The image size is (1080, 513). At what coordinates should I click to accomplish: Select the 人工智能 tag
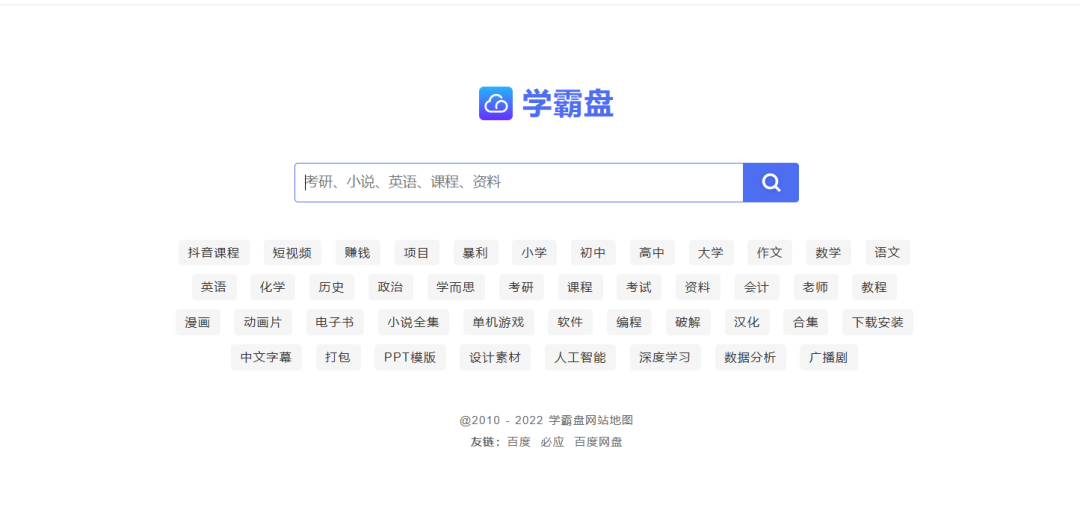pyautogui.click(x=580, y=357)
